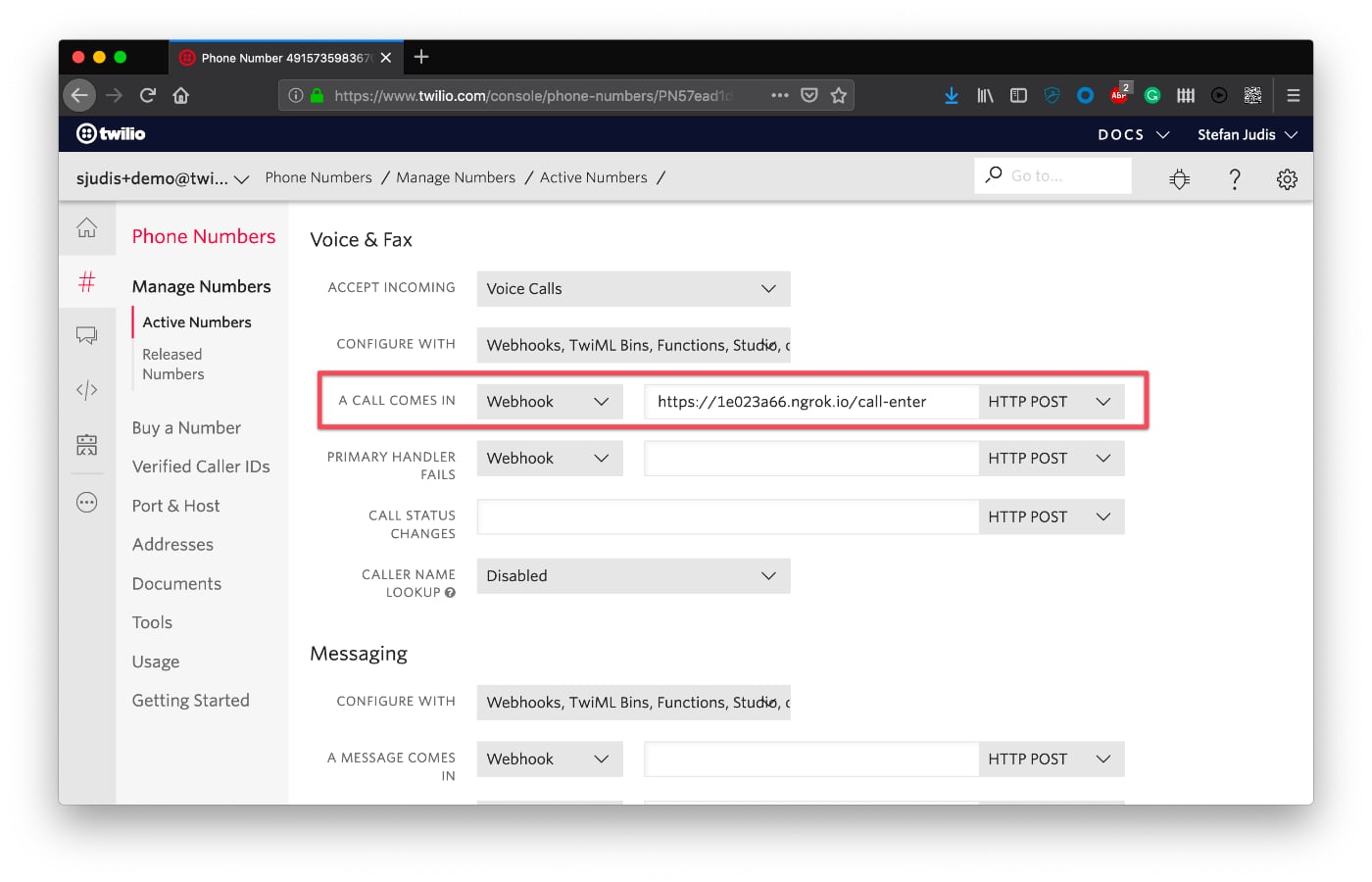Open Primary Handler Fails Webhook dropdown
The width and height of the screenshot is (1372, 882).
coord(550,458)
